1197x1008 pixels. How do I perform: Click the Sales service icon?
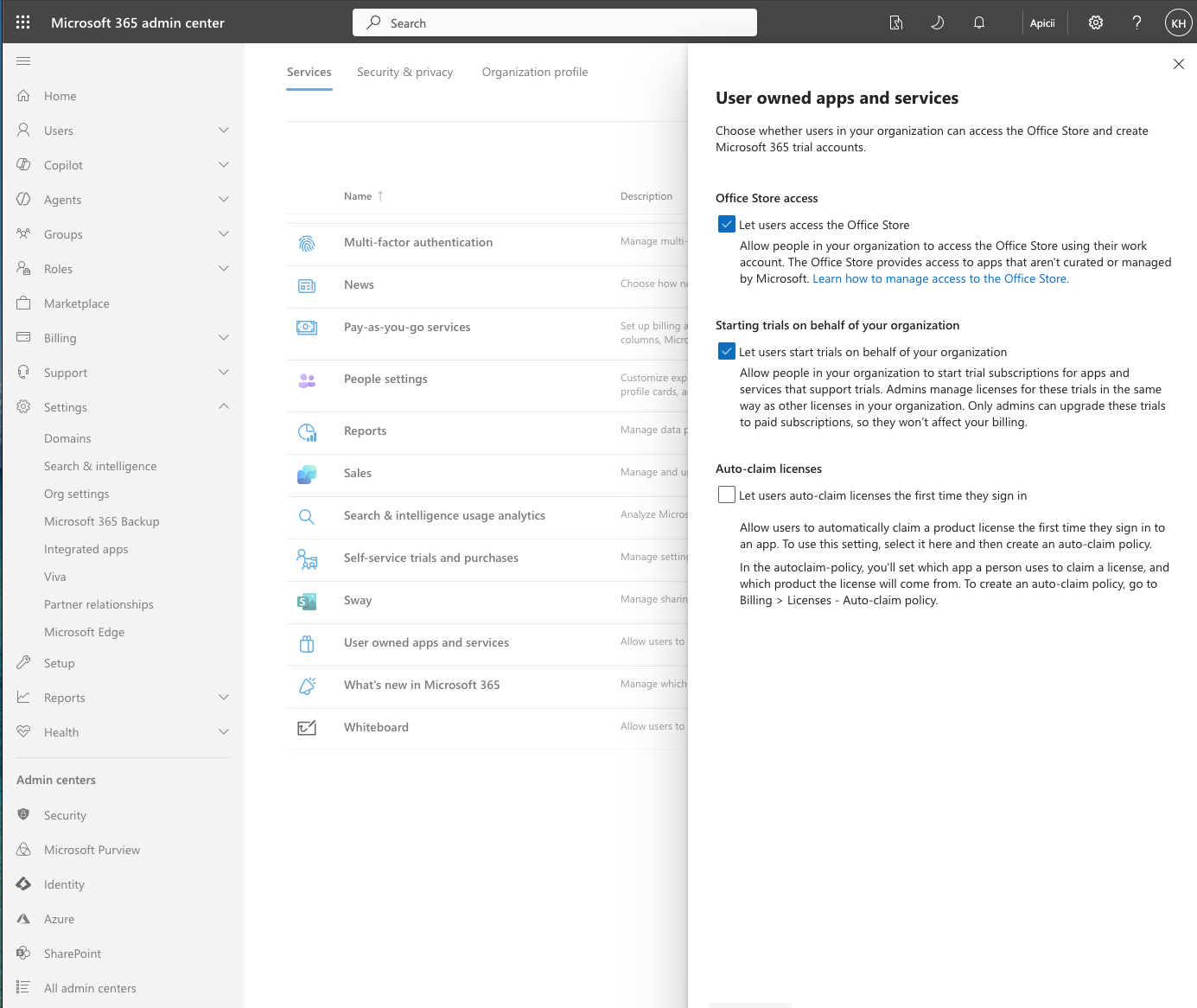(307, 475)
